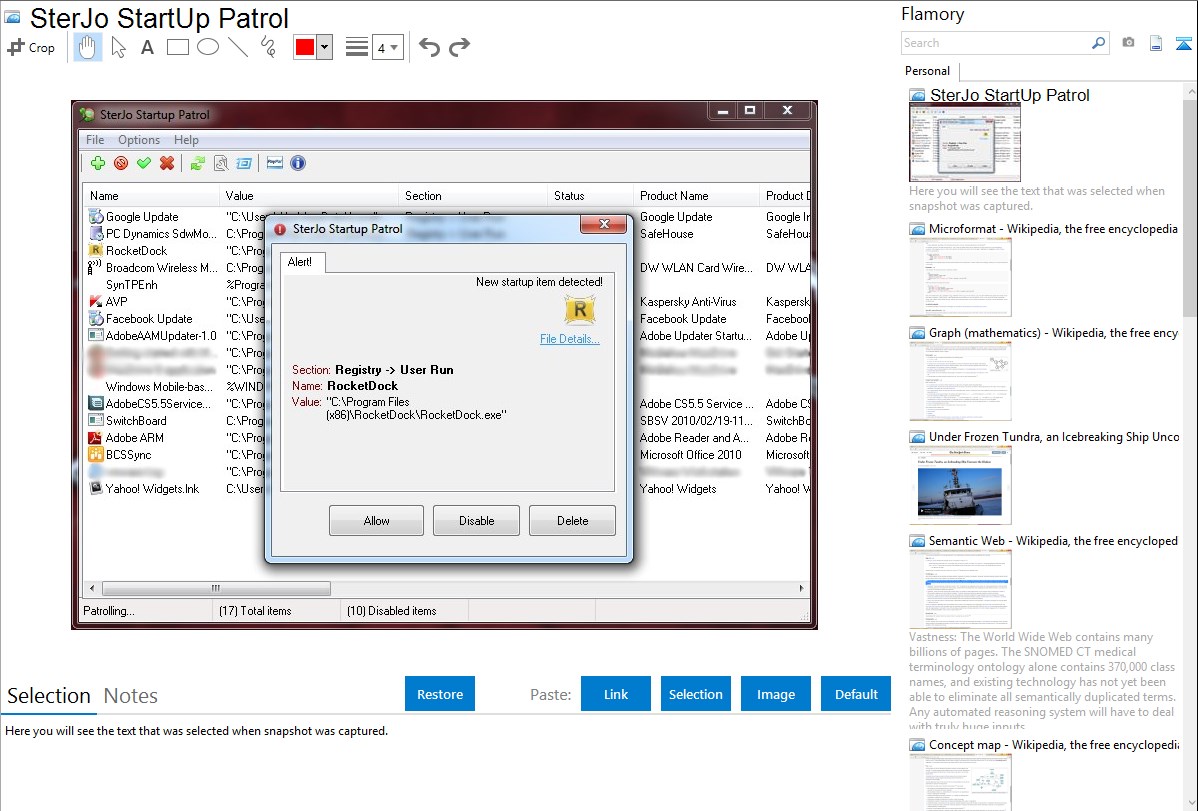The height and width of the screenshot is (811, 1198).
Task: Click the horizontal scrollbar thumb in SterJo list
Action: click(x=216, y=588)
